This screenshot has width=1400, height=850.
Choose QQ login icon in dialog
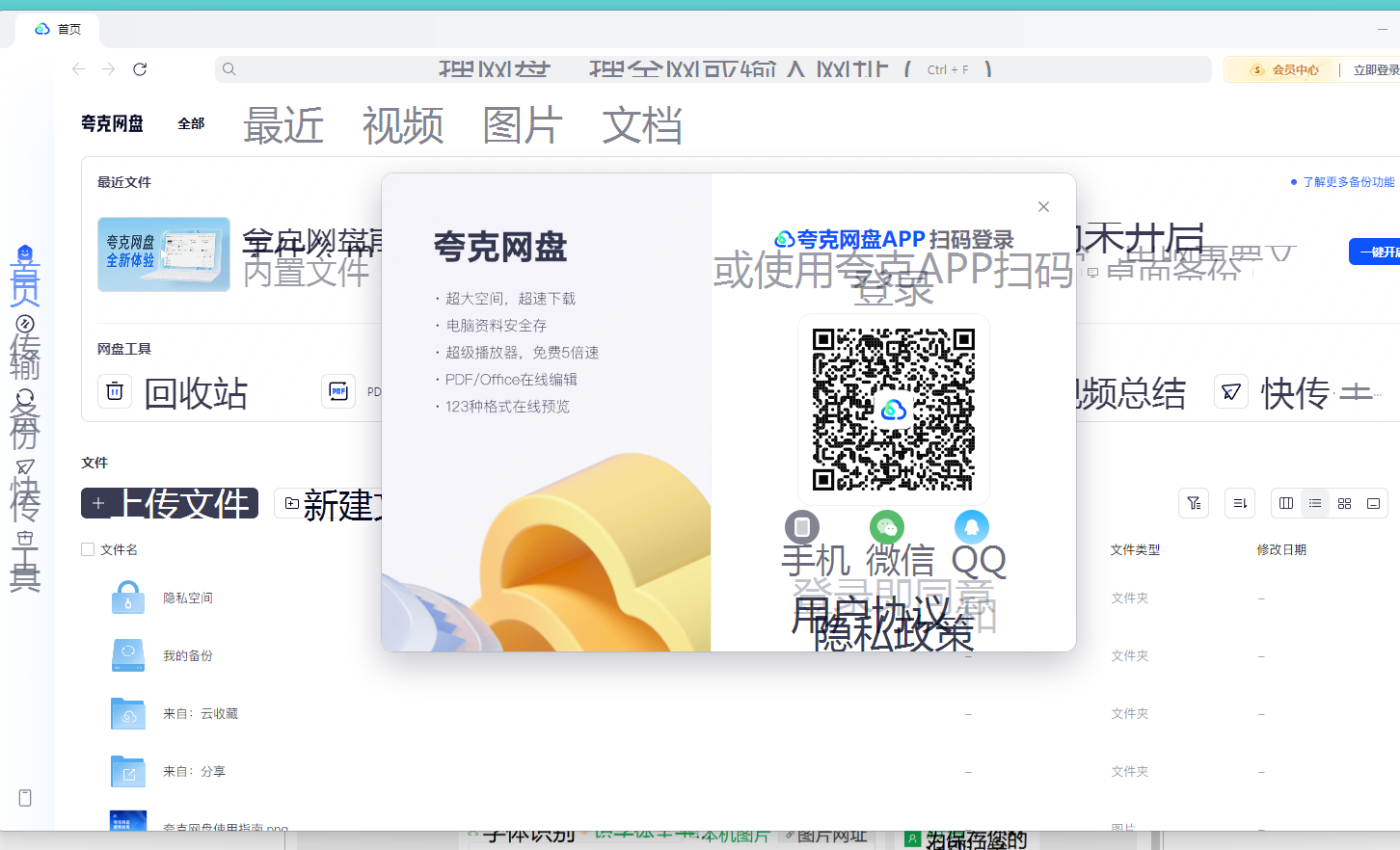(x=972, y=527)
